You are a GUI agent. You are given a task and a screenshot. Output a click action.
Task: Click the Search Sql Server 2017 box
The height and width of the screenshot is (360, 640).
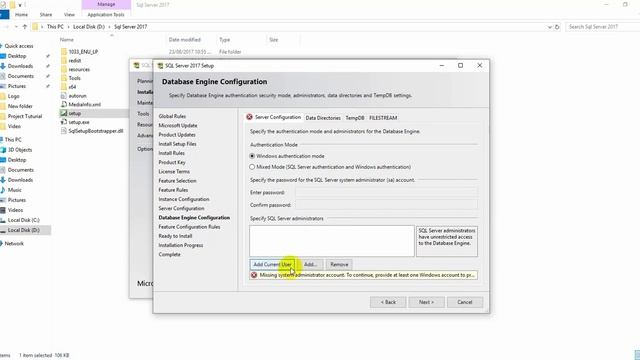(x=602, y=27)
